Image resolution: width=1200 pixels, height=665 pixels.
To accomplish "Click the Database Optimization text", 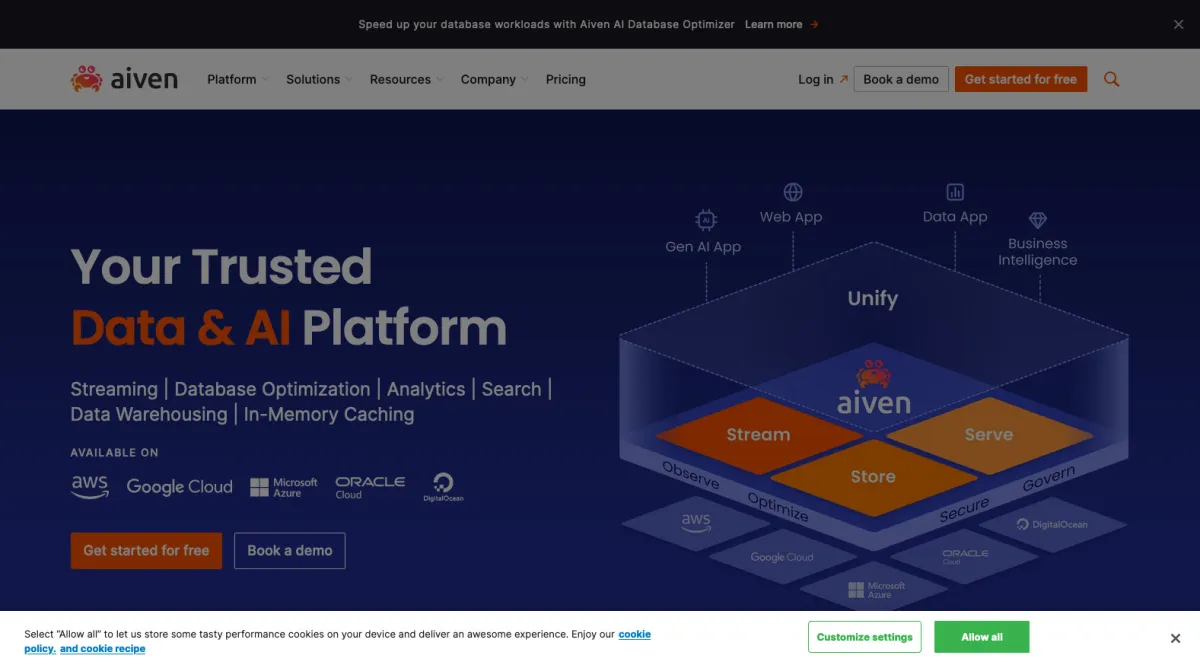I will pos(273,389).
